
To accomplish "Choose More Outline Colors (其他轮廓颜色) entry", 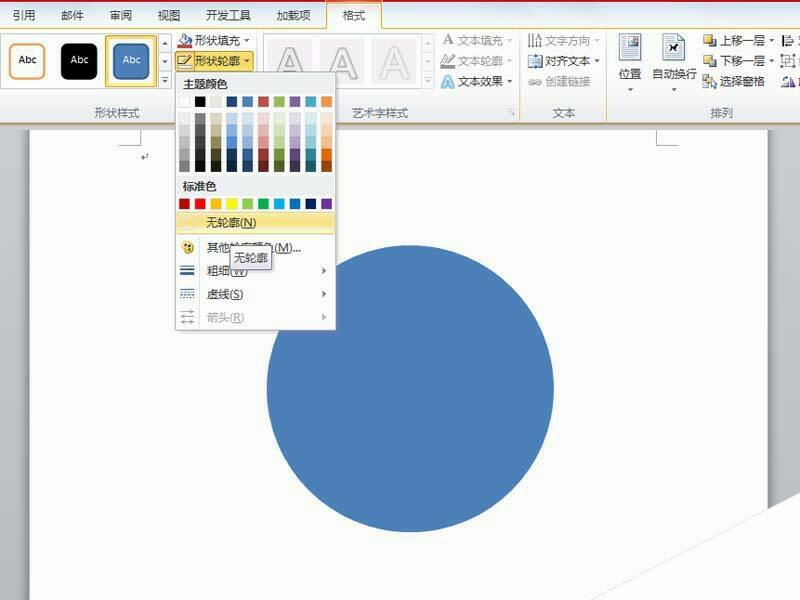I will point(256,248).
